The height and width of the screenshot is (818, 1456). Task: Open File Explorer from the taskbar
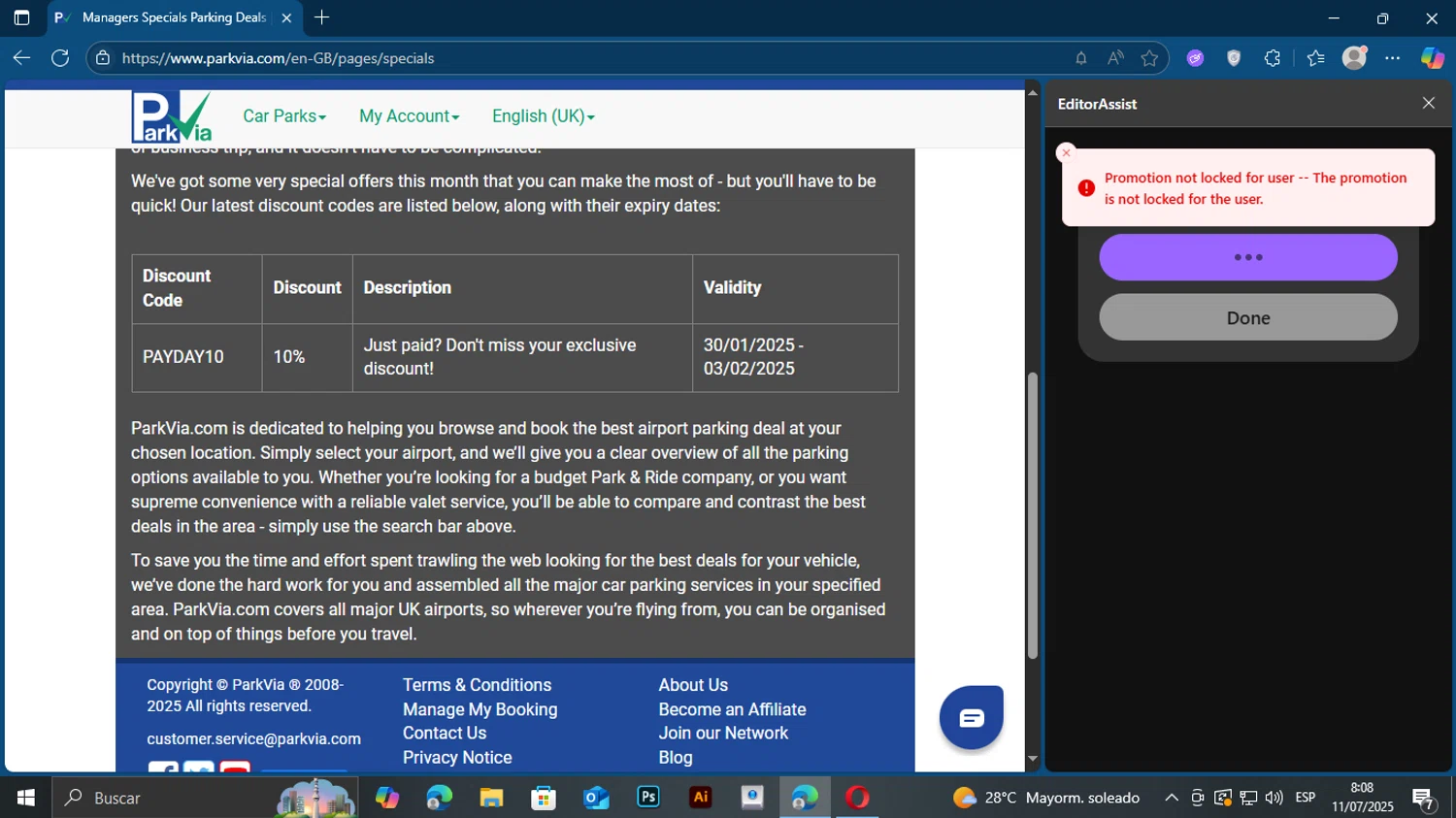tap(491, 798)
